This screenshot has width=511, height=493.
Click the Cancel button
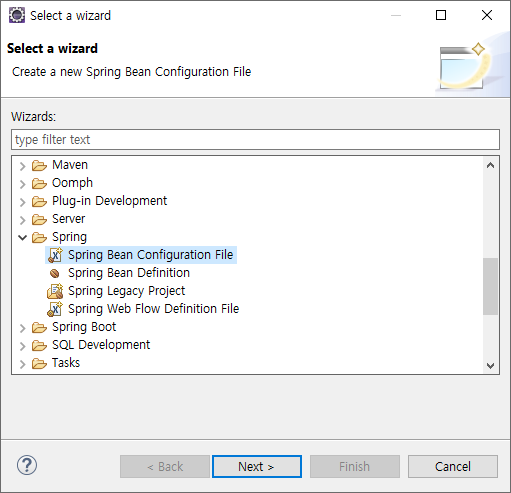tap(453, 466)
